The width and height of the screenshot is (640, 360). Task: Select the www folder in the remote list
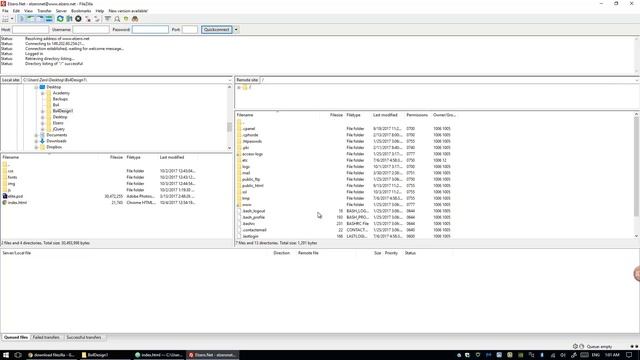247,204
